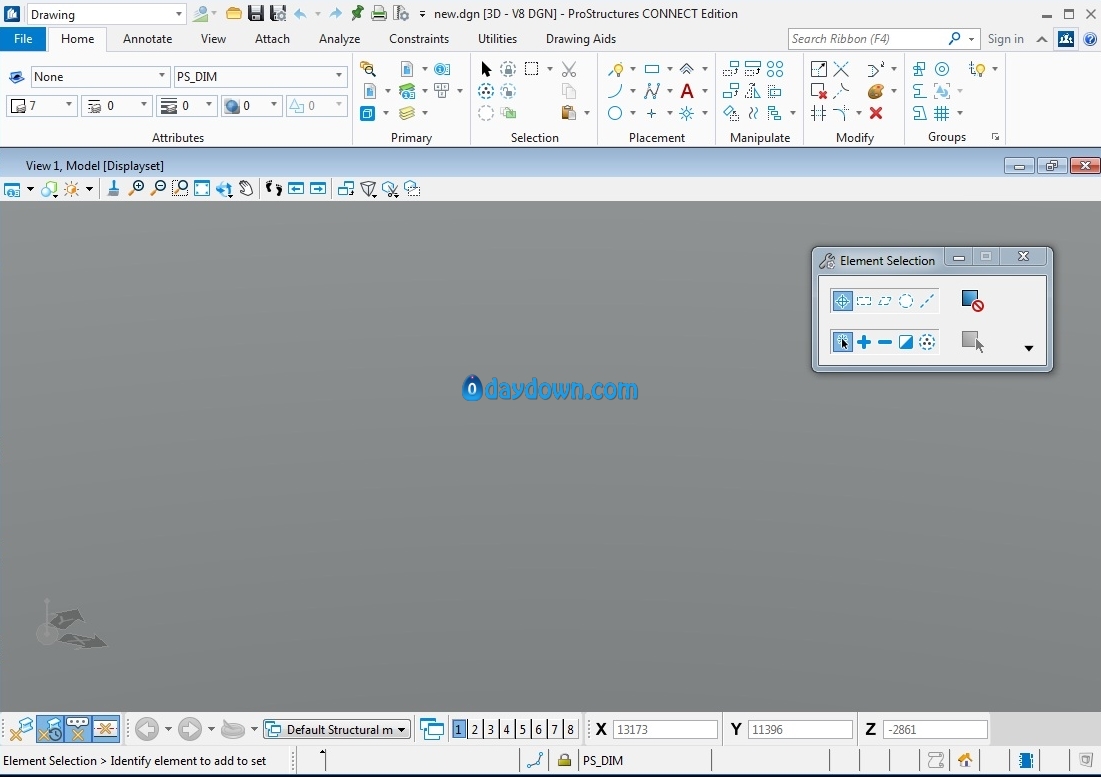Click the home icon in status bar
1101x777 pixels.
pyautogui.click(x=965, y=760)
